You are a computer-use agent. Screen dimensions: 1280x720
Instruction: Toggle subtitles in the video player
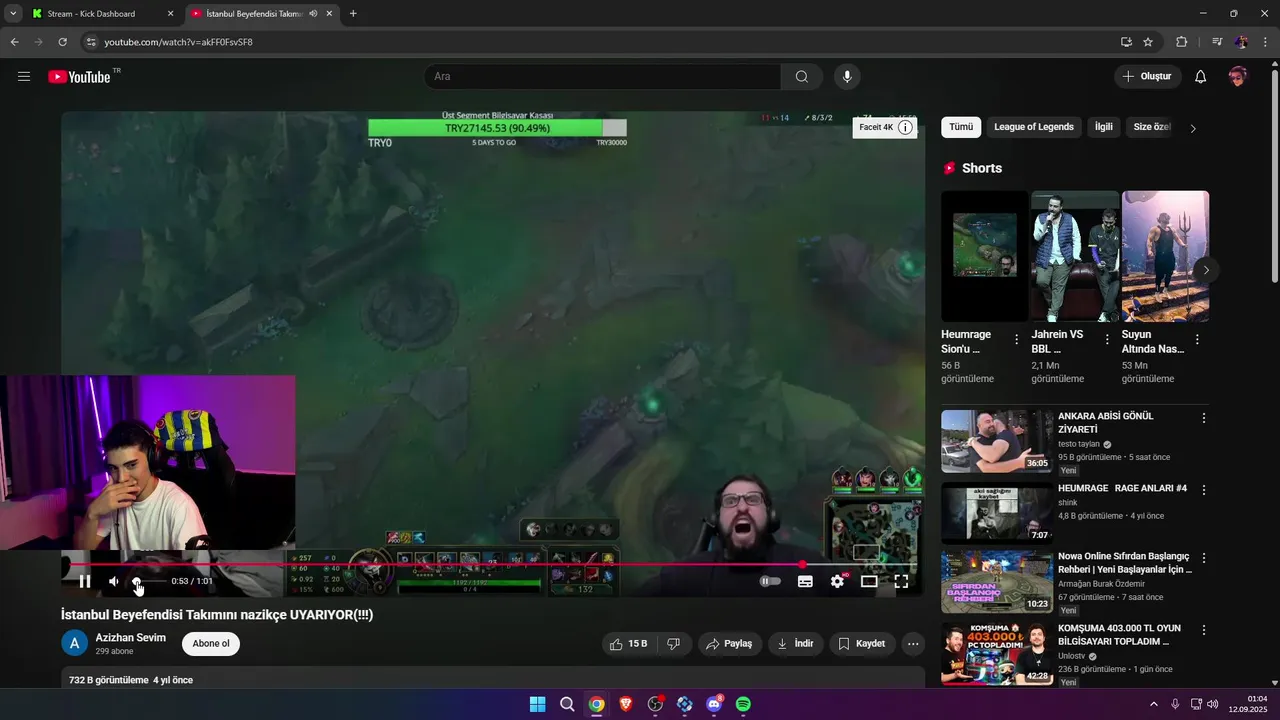pos(805,581)
